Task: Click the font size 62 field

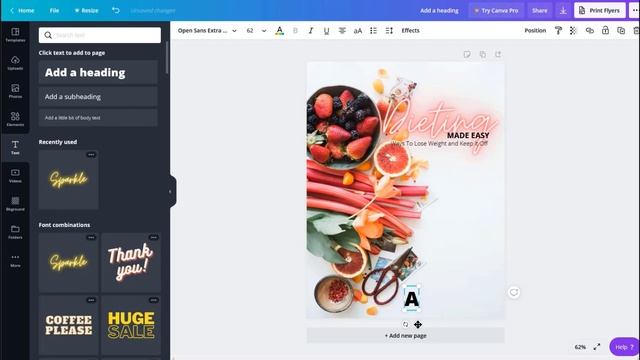Action: click(250, 31)
